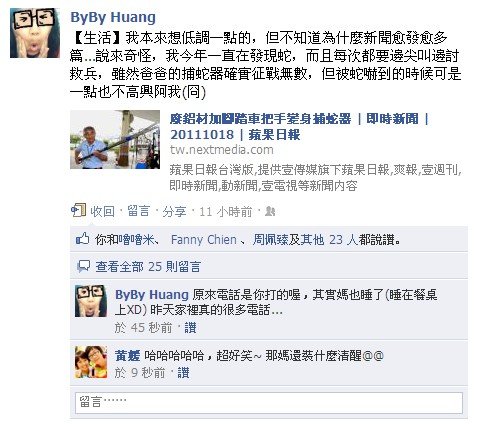Like 黃媛's comment with 讚
The width and height of the screenshot is (482, 424).
click(183, 373)
